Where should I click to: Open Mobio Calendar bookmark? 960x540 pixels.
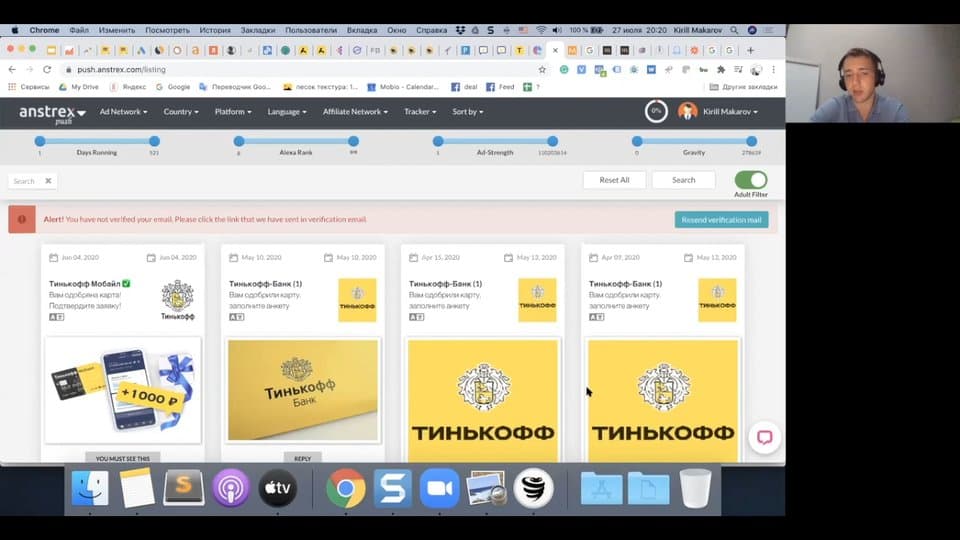[x=403, y=87]
